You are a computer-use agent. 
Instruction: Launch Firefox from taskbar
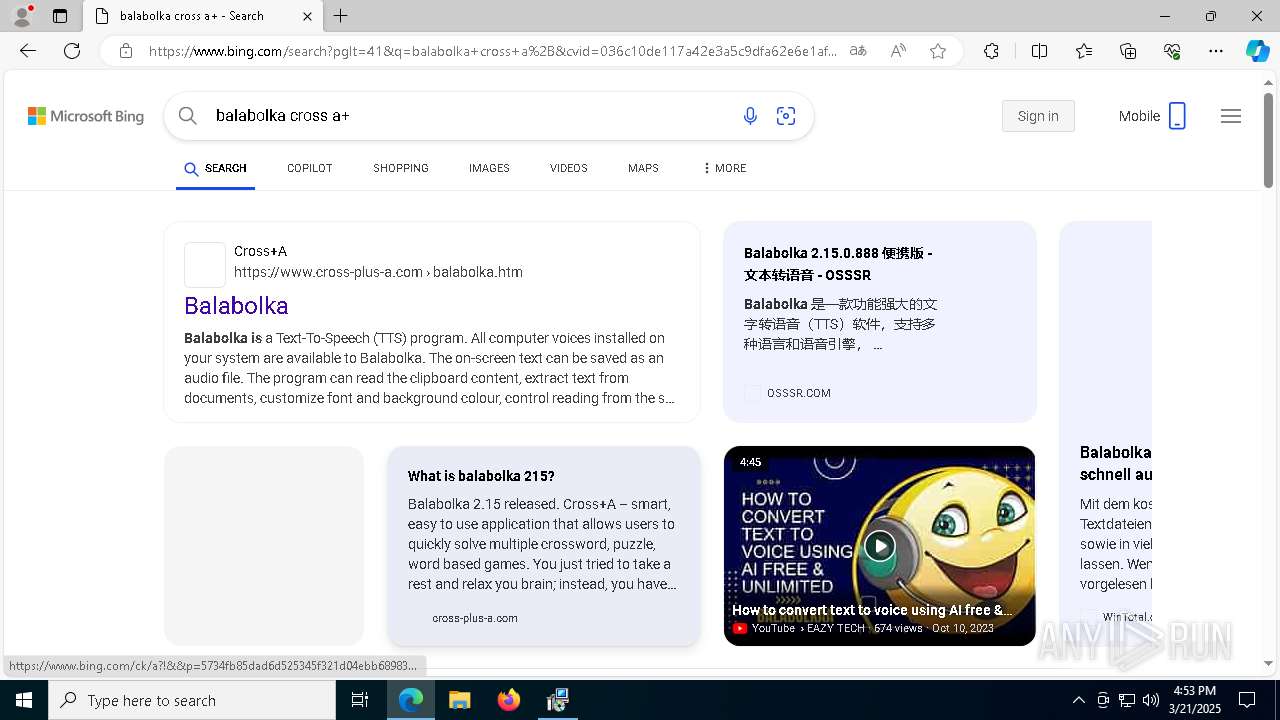(x=509, y=700)
